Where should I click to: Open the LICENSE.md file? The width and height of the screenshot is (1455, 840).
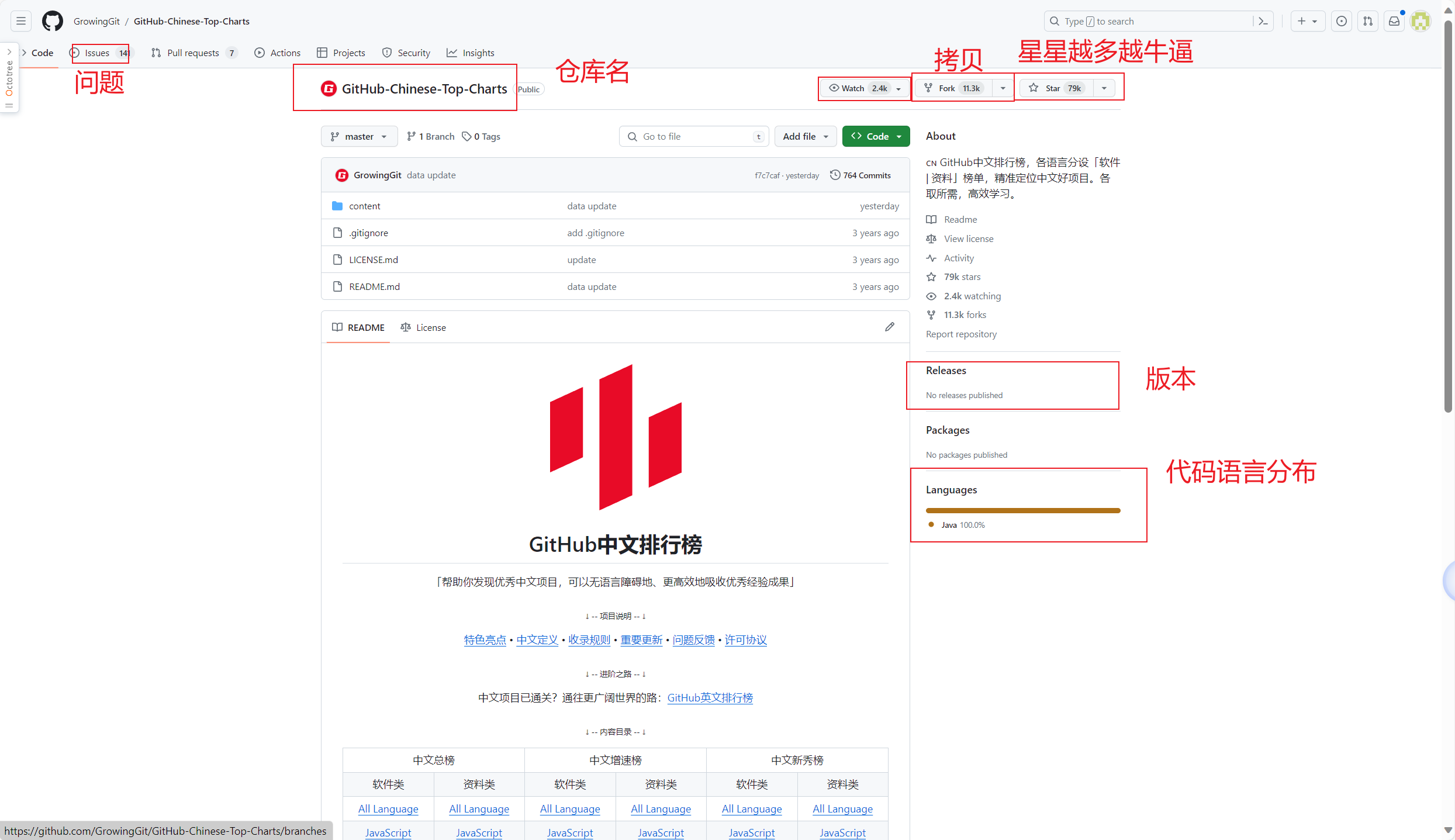click(373, 260)
